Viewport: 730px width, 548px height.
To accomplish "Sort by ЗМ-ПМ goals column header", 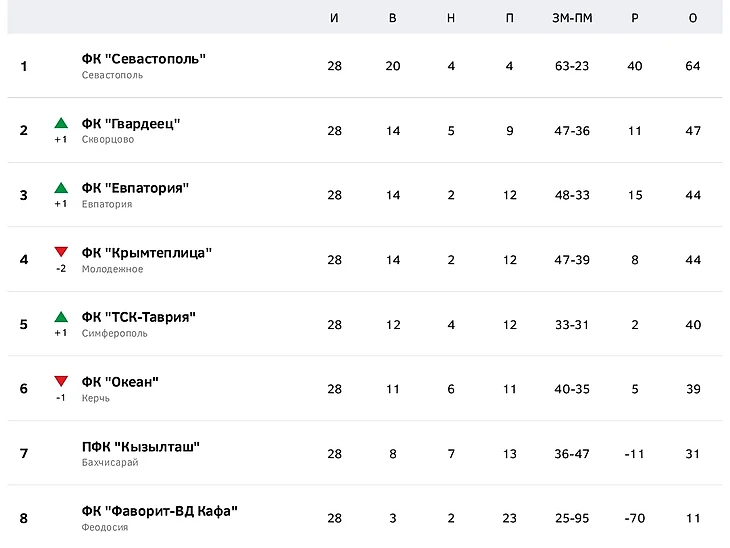I will coord(572,19).
